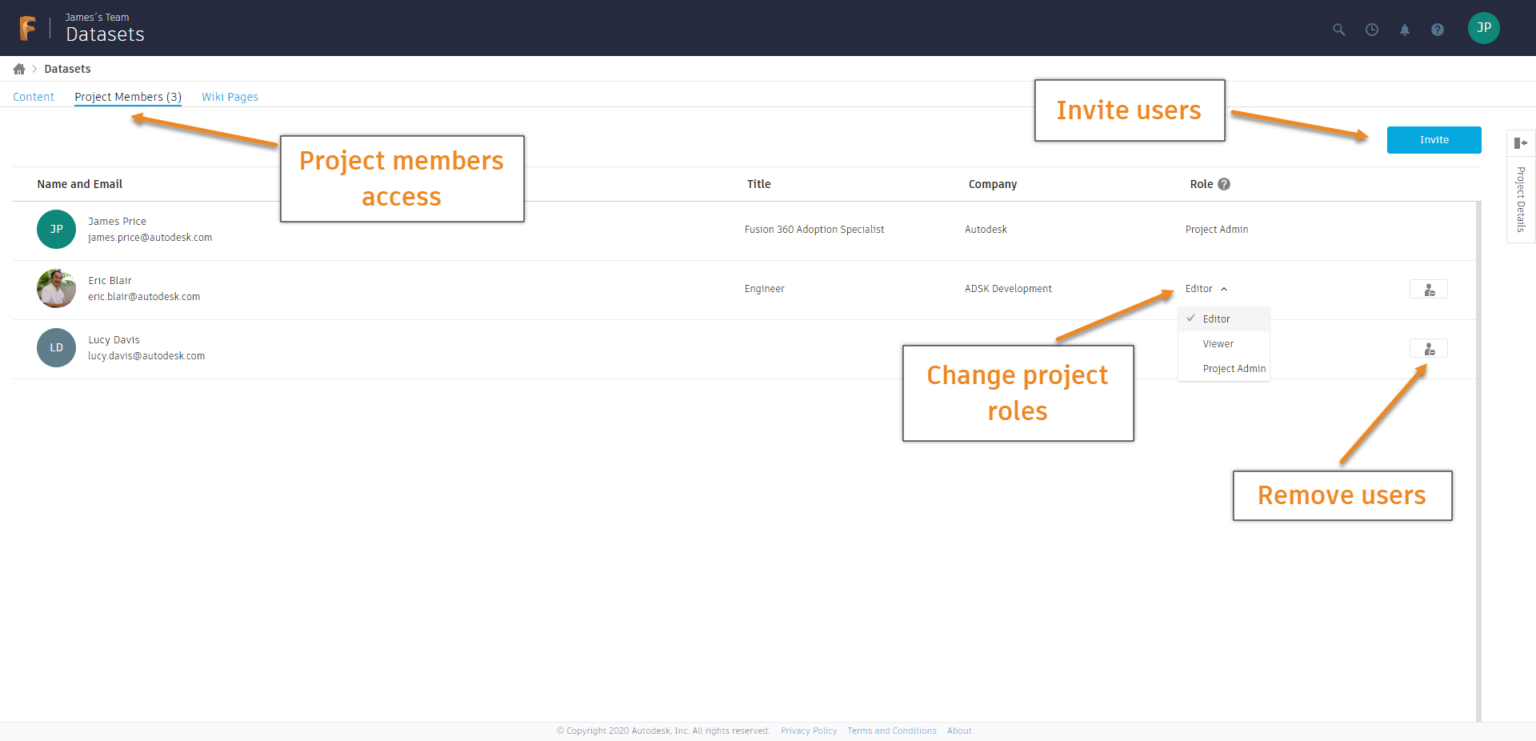Click the help icon next to the Role header
Screen dimensions: 1536x741
coord(1222,184)
